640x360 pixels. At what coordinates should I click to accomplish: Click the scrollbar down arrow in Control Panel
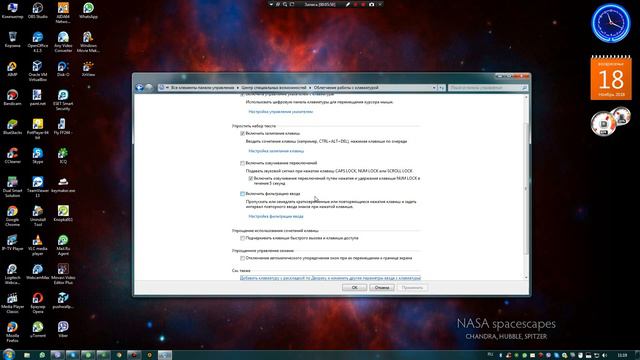(526, 278)
